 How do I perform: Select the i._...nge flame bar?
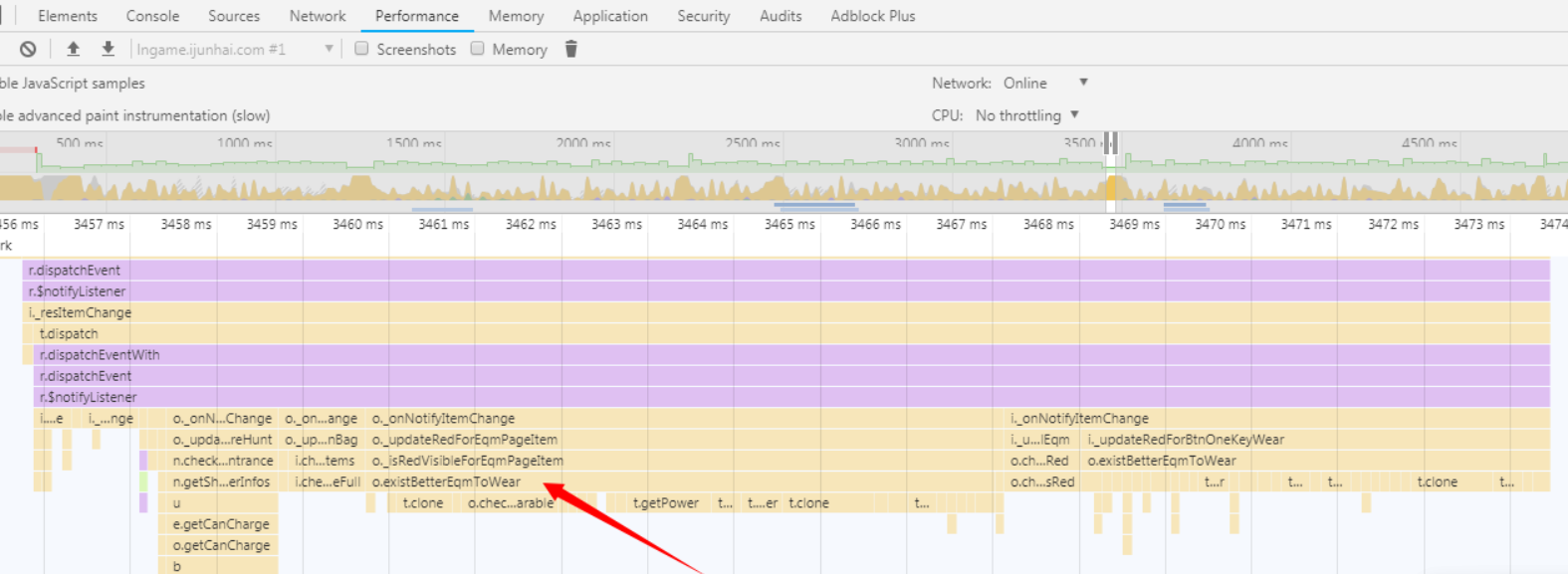click(x=111, y=418)
